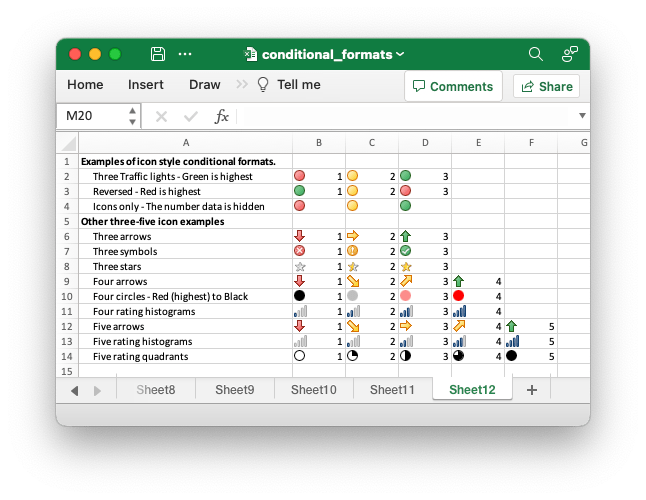Click the fx insert function icon

click(222, 116)
